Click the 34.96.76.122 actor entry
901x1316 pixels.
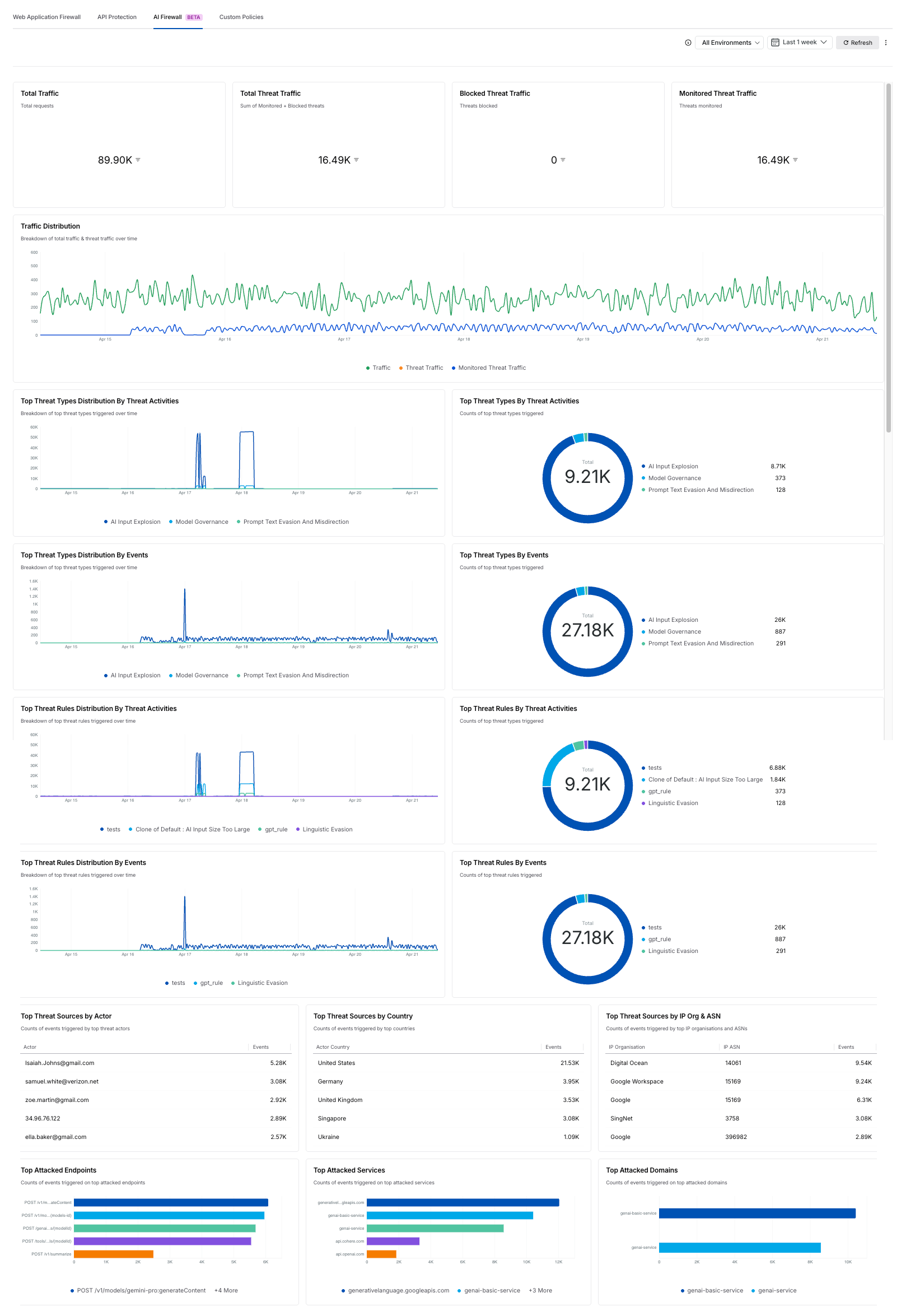(43, 1119)
